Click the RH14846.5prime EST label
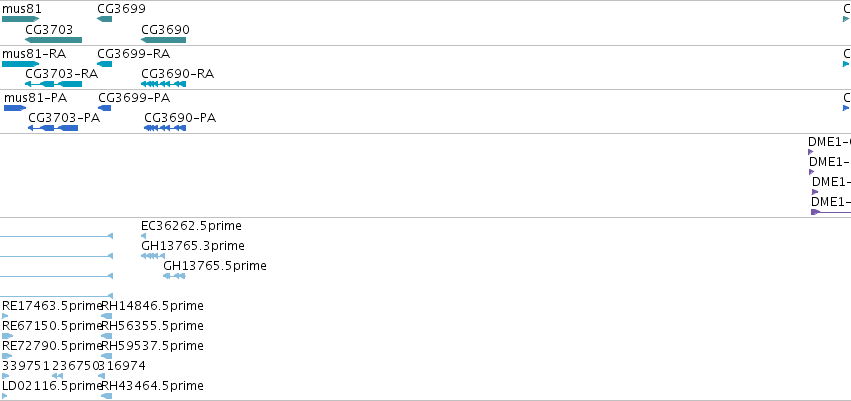Image resolution: width=851 pixels, height=401 pixels. (x=153, y=306)
